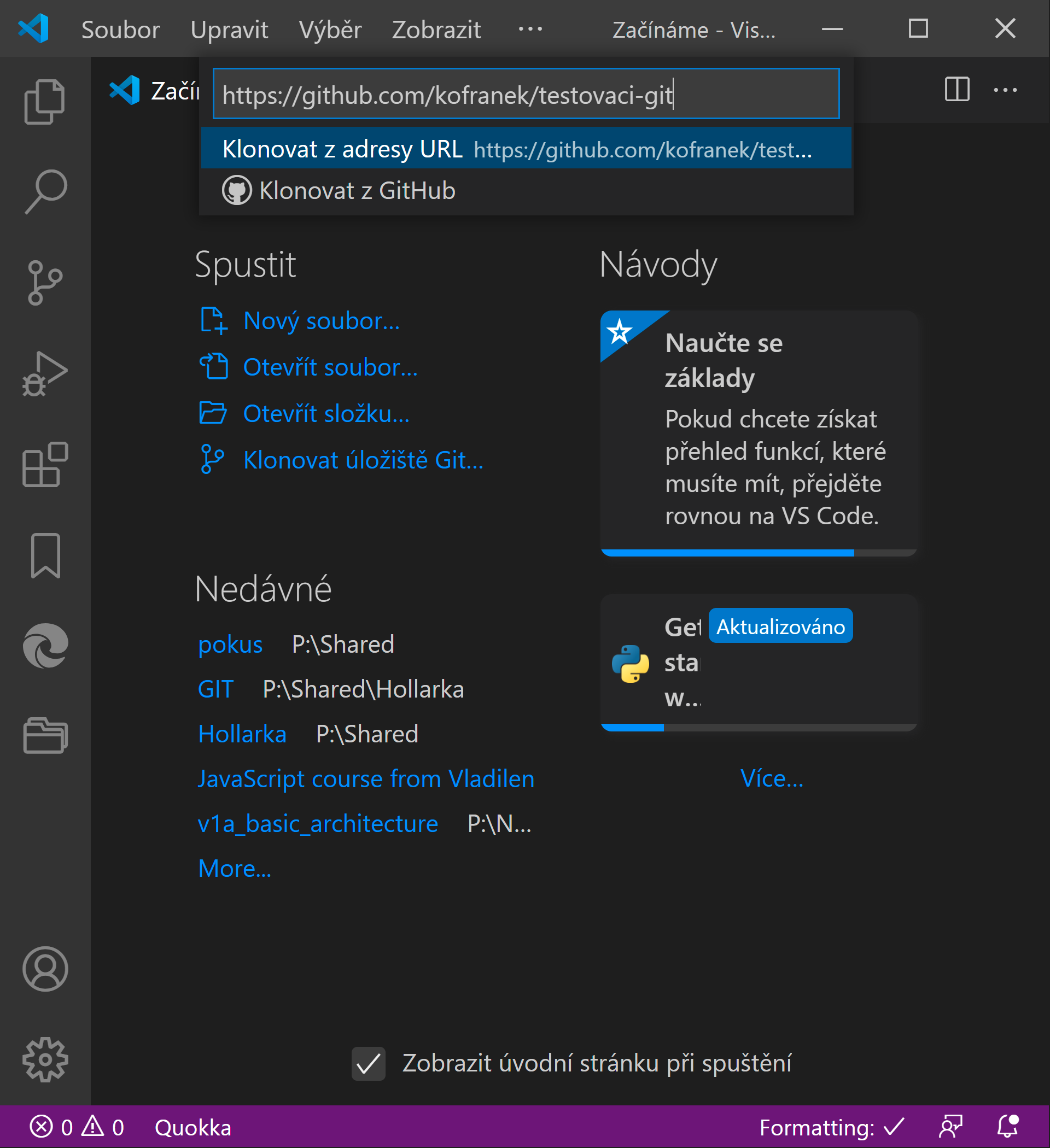Open the Source Control view icon
Screen dimensions: 1050x1148
pyautogui.click(x=44, y=283)
